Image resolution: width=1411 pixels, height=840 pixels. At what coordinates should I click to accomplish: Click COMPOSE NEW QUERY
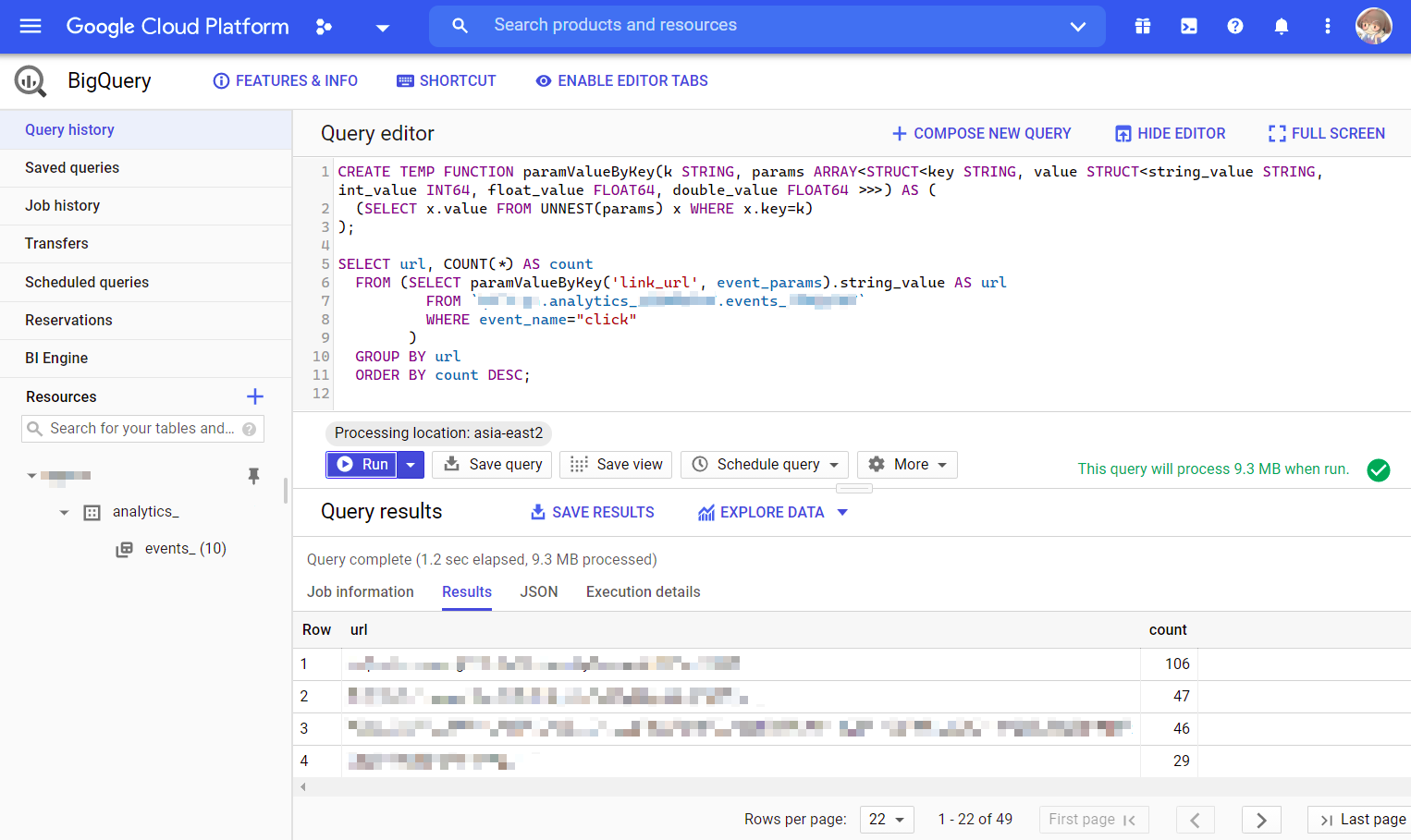981,134
